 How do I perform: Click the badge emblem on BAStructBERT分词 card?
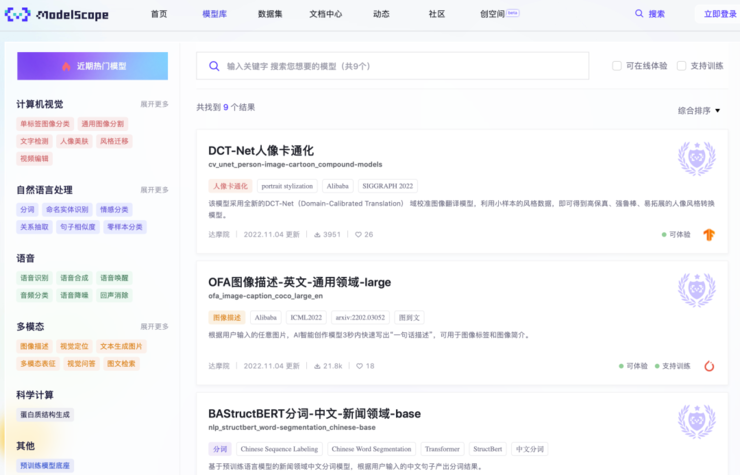(697, 421)
